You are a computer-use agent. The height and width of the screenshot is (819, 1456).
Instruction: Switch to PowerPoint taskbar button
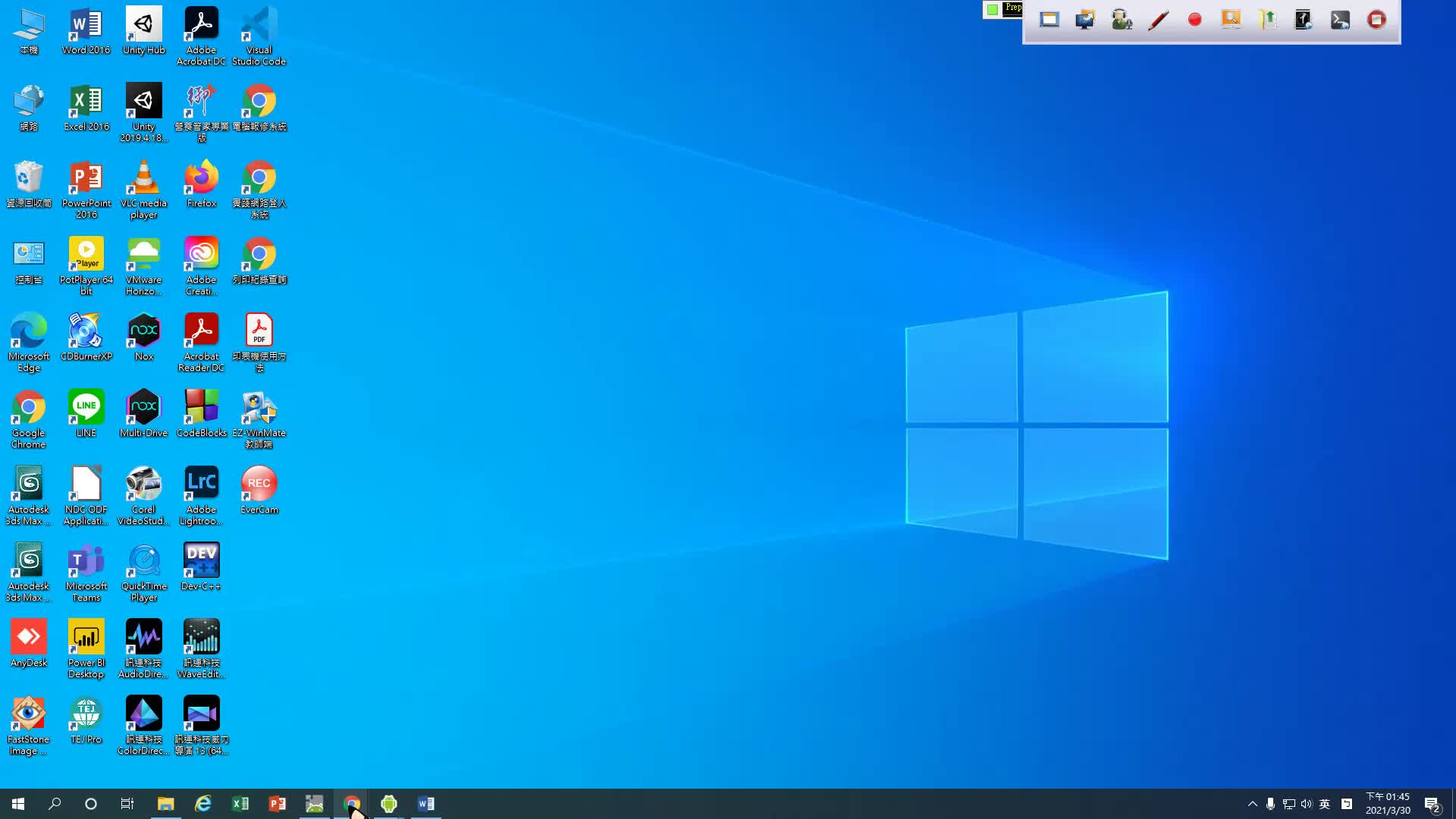pos(277,804)
